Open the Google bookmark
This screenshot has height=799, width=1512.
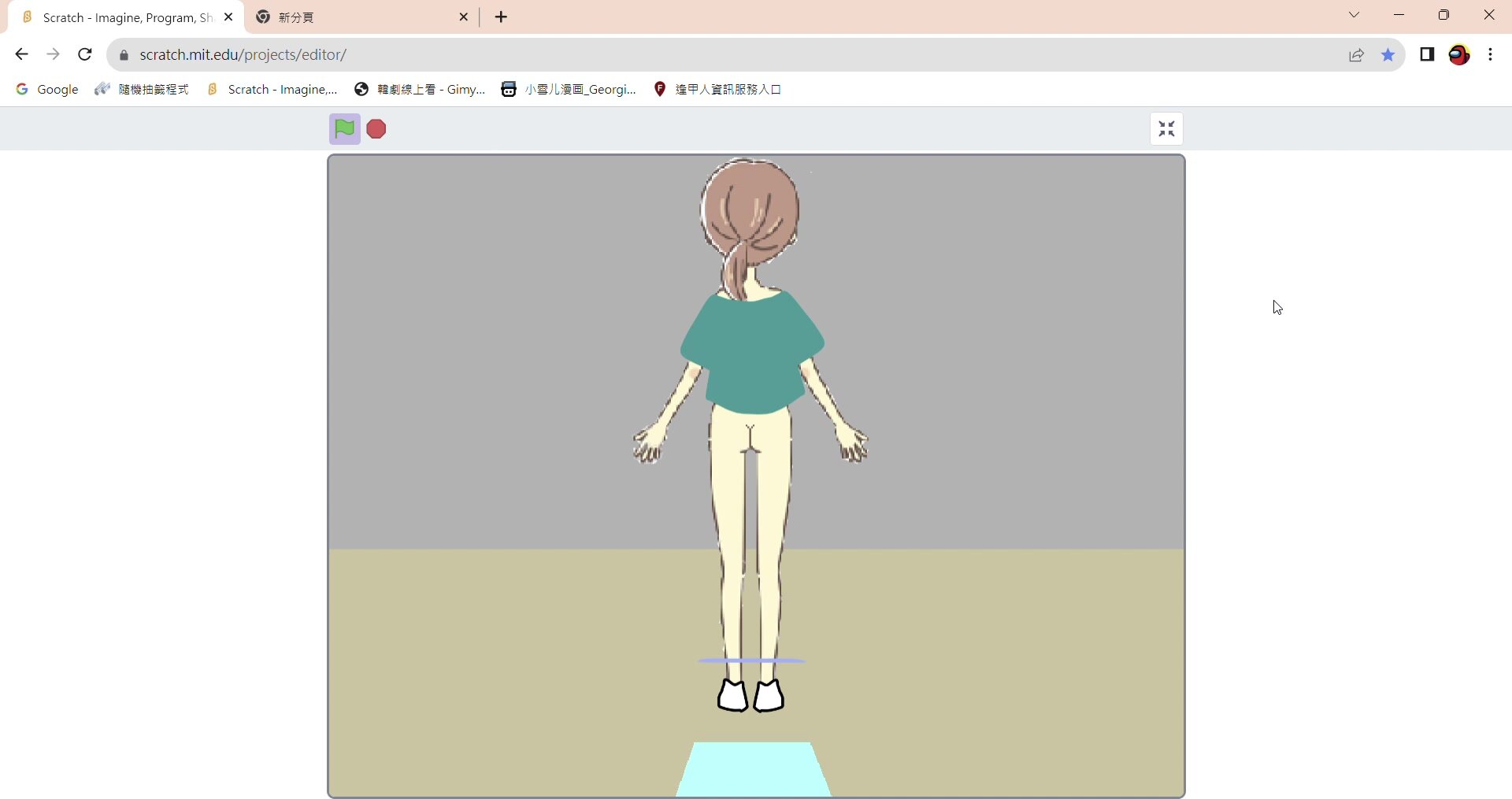click(x=47, y=90)
